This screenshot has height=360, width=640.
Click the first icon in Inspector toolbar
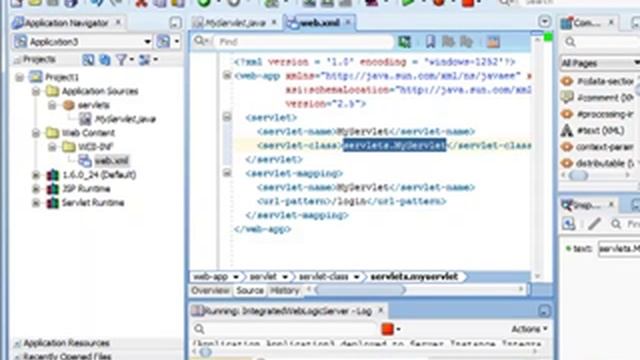(x=569, y=224)
